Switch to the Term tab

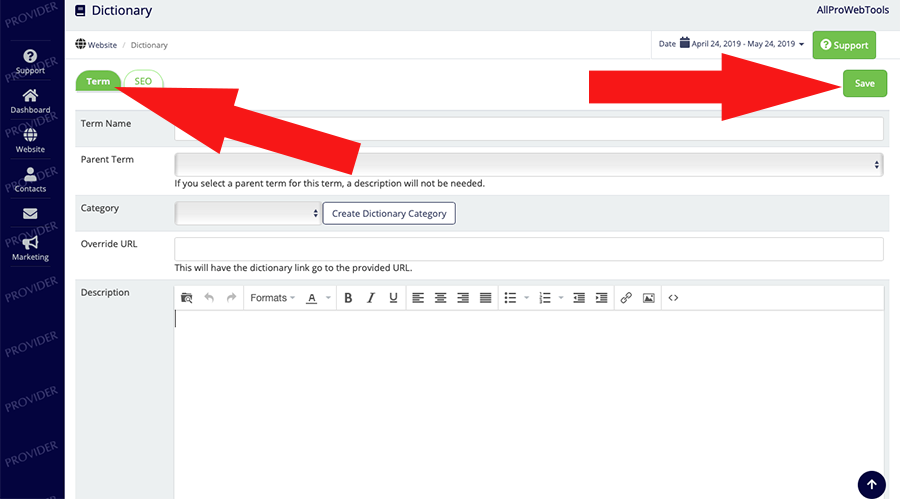(x=98, y=81)
